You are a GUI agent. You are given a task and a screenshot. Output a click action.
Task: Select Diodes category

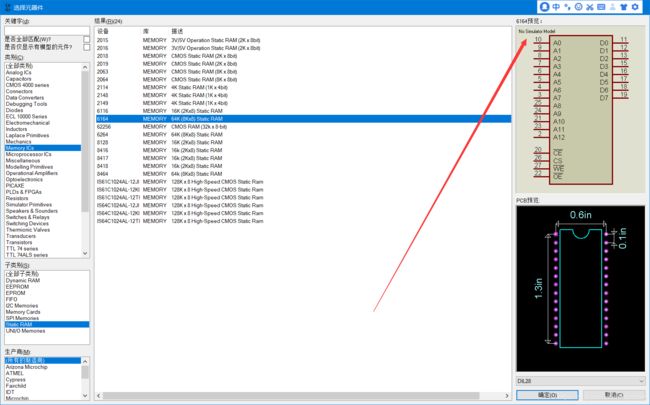click(x=15, y=110)
